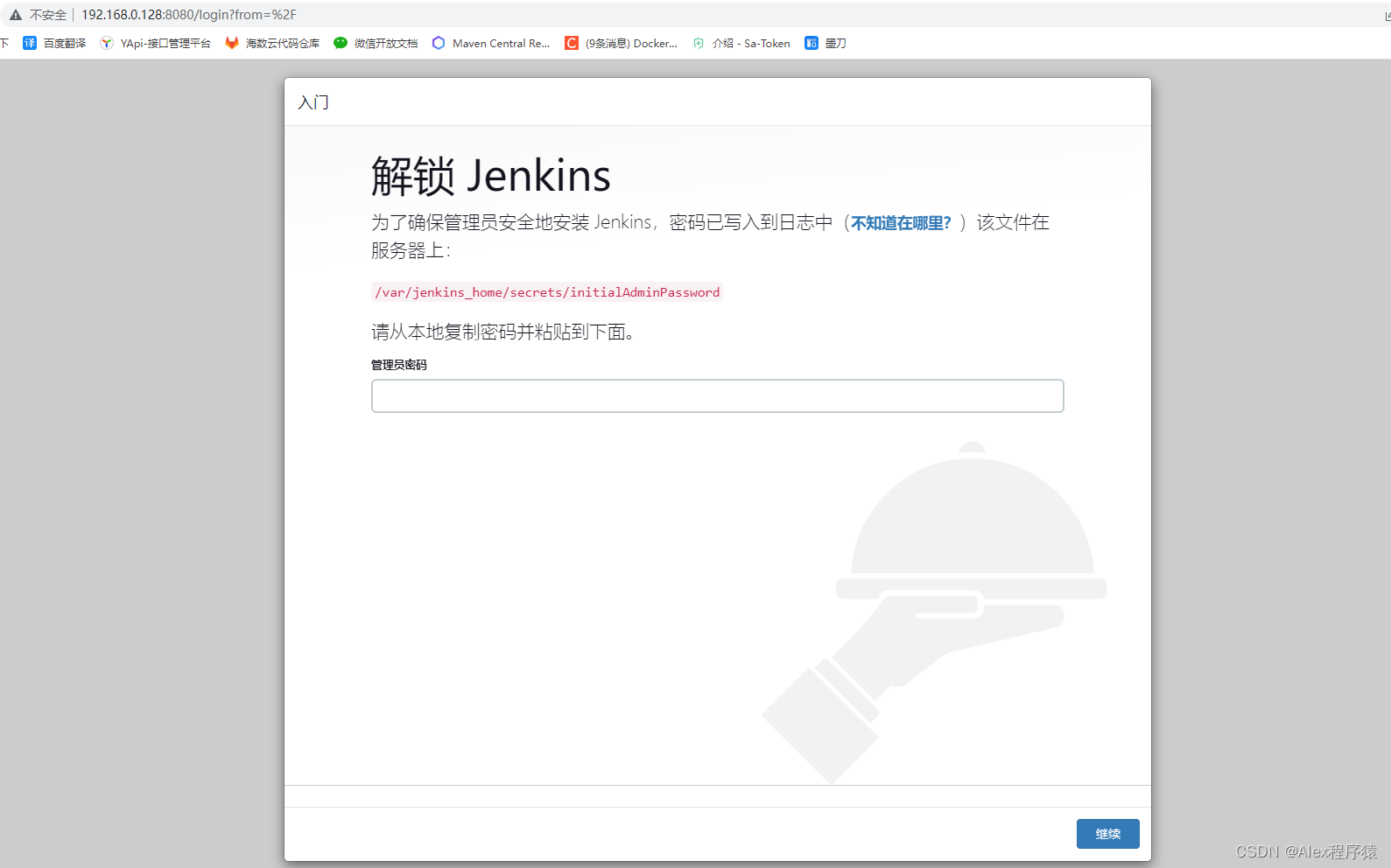Image resolution: width=1391 pixels, height=868 pixels.
Task: Click the 请从本地复制密码并粘贴到下面 instruction text
Action: [x=502, y=332]
